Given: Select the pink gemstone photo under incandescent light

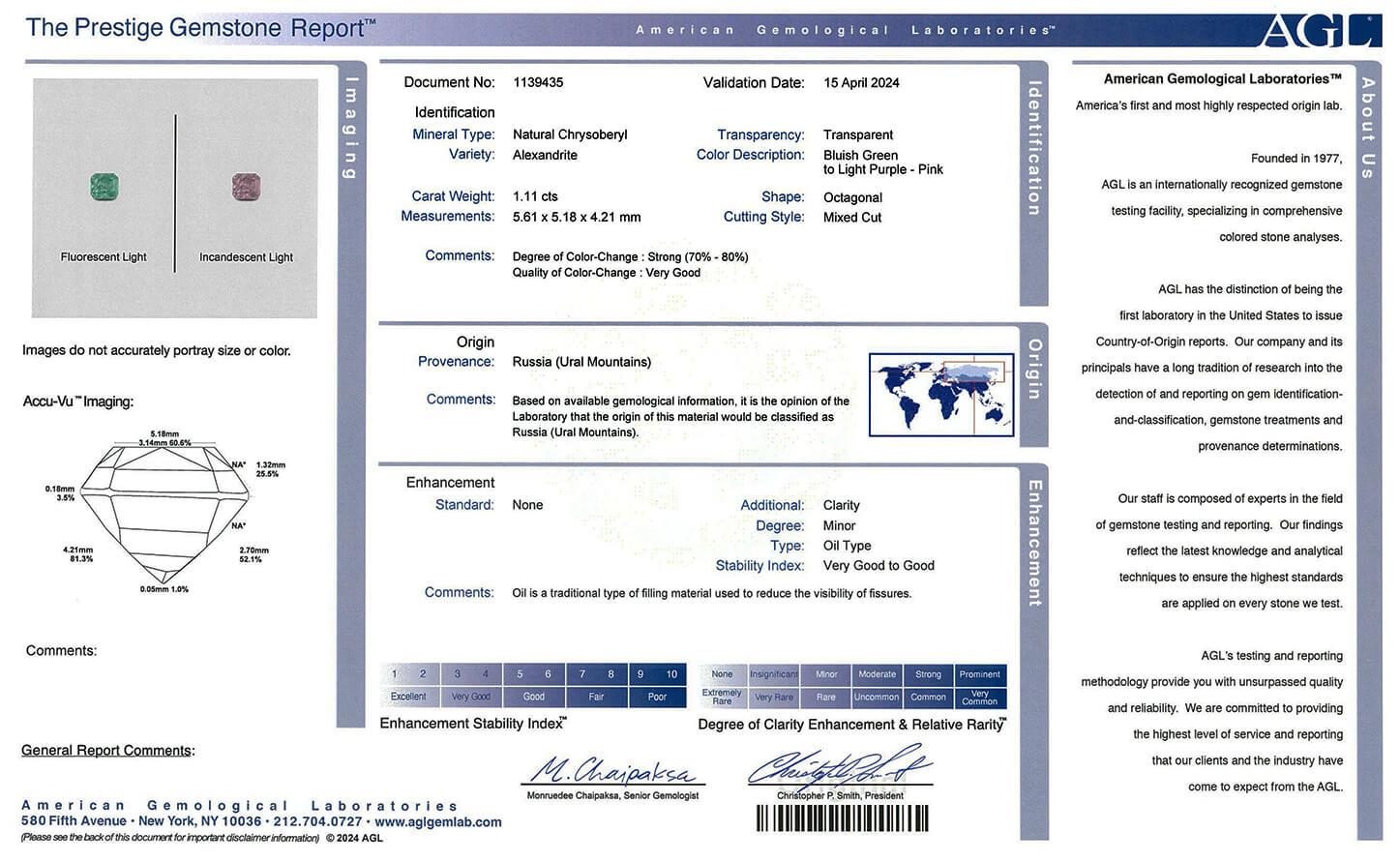Looking at the screenshot, I should click(247, 186).
